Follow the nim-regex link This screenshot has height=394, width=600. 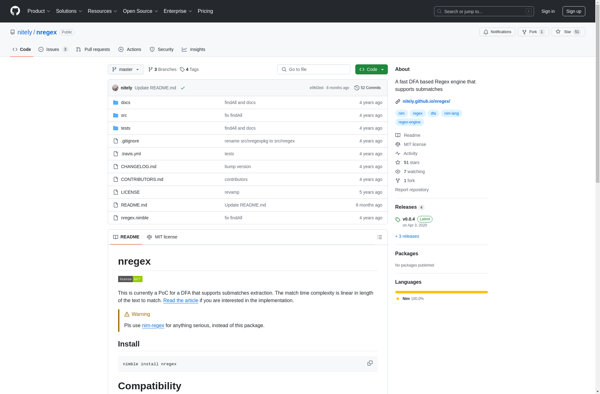(153, 325)
